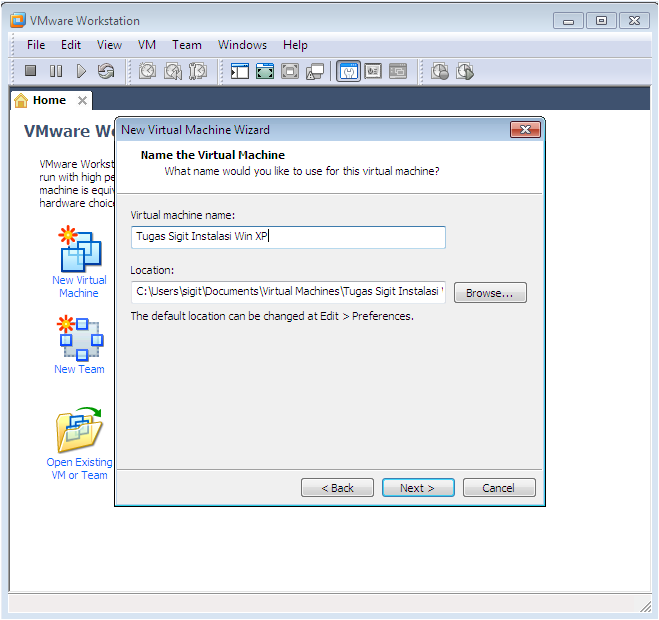Image resolution: width=659 pixels, height=620 pixels.
Task: Click the Next button in wizard
Action: click(418, 488)
